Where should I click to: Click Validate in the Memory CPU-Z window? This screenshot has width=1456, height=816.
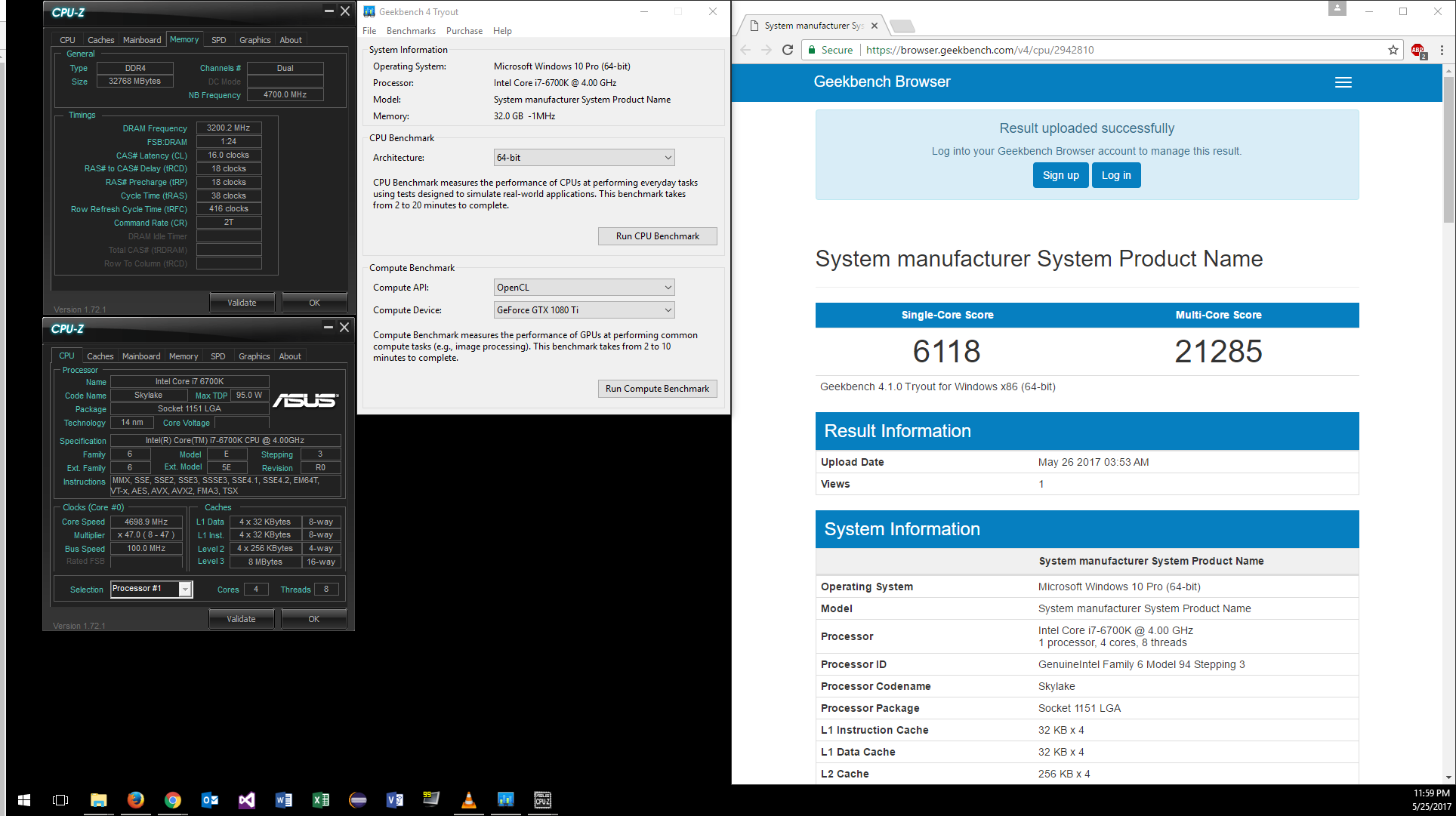242,303
